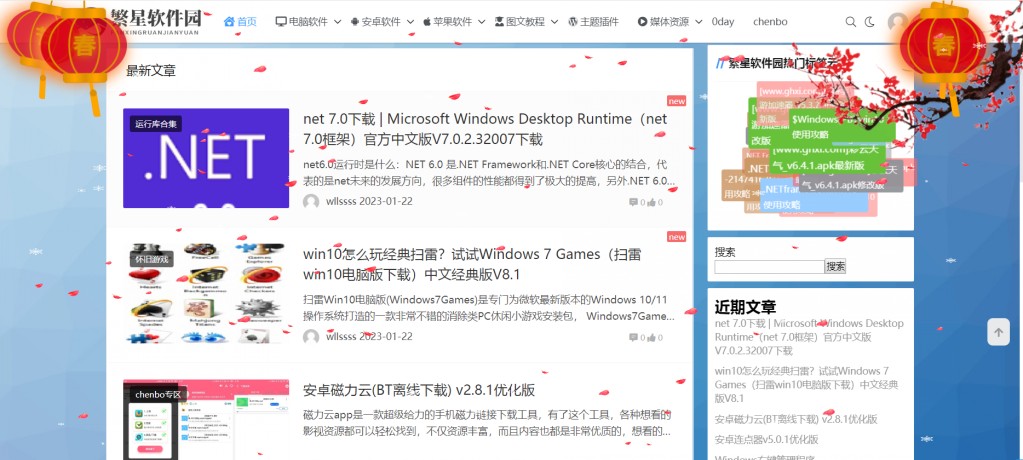Click the scroll-to-top arrow button
1023x460 pixels.
pyautogui.click(x=998, y=331)
